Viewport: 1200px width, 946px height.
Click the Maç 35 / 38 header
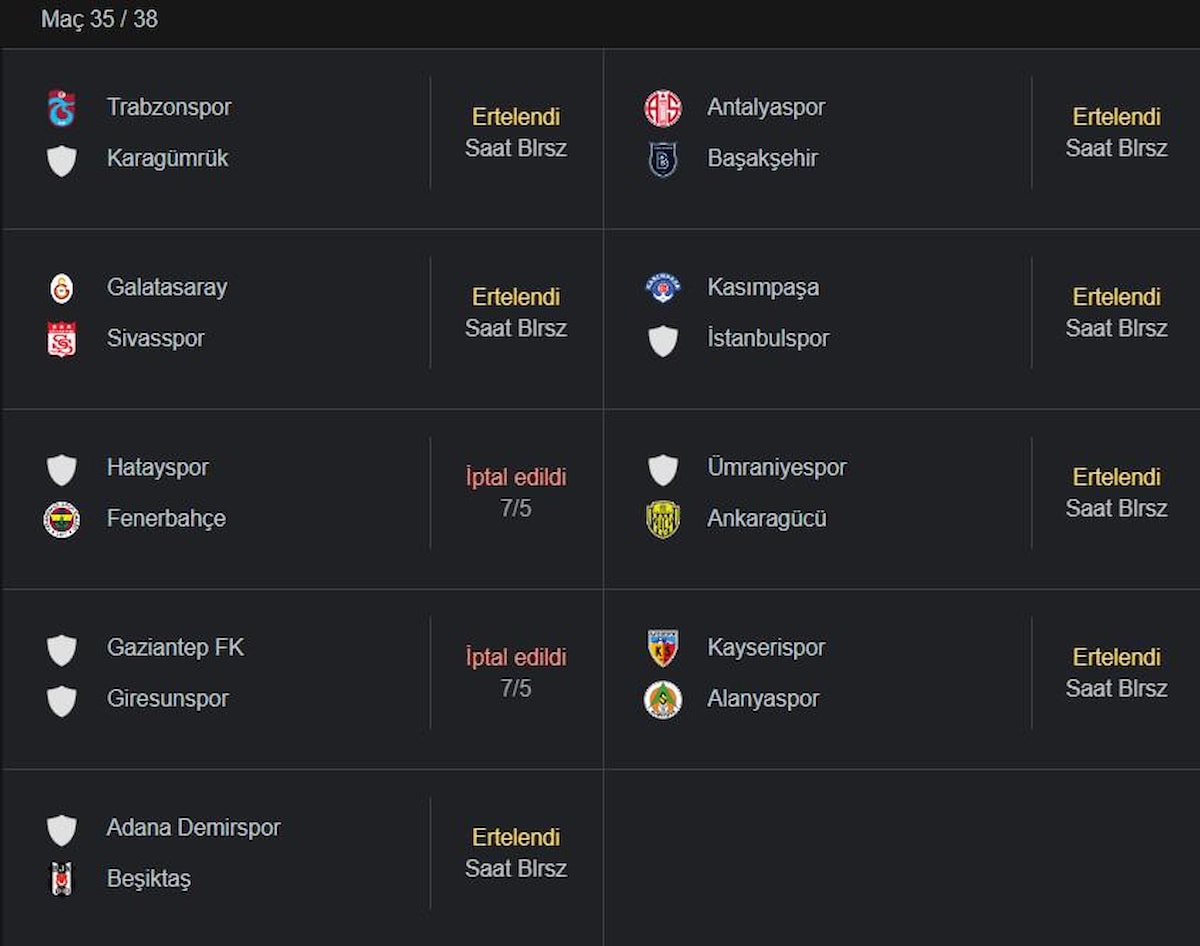99,19
